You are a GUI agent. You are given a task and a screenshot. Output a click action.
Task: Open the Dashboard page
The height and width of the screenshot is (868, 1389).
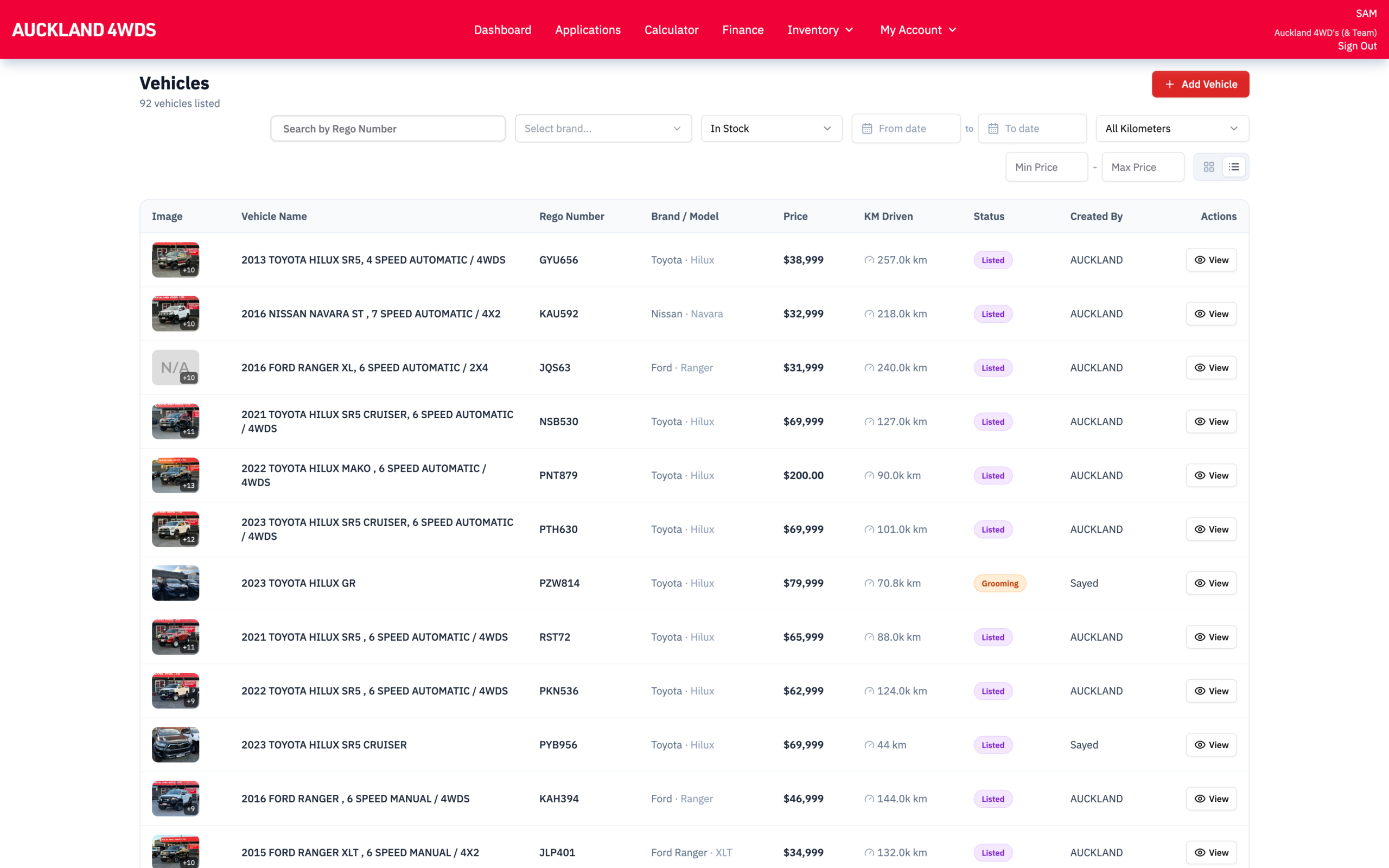click(x=502, y=30)
